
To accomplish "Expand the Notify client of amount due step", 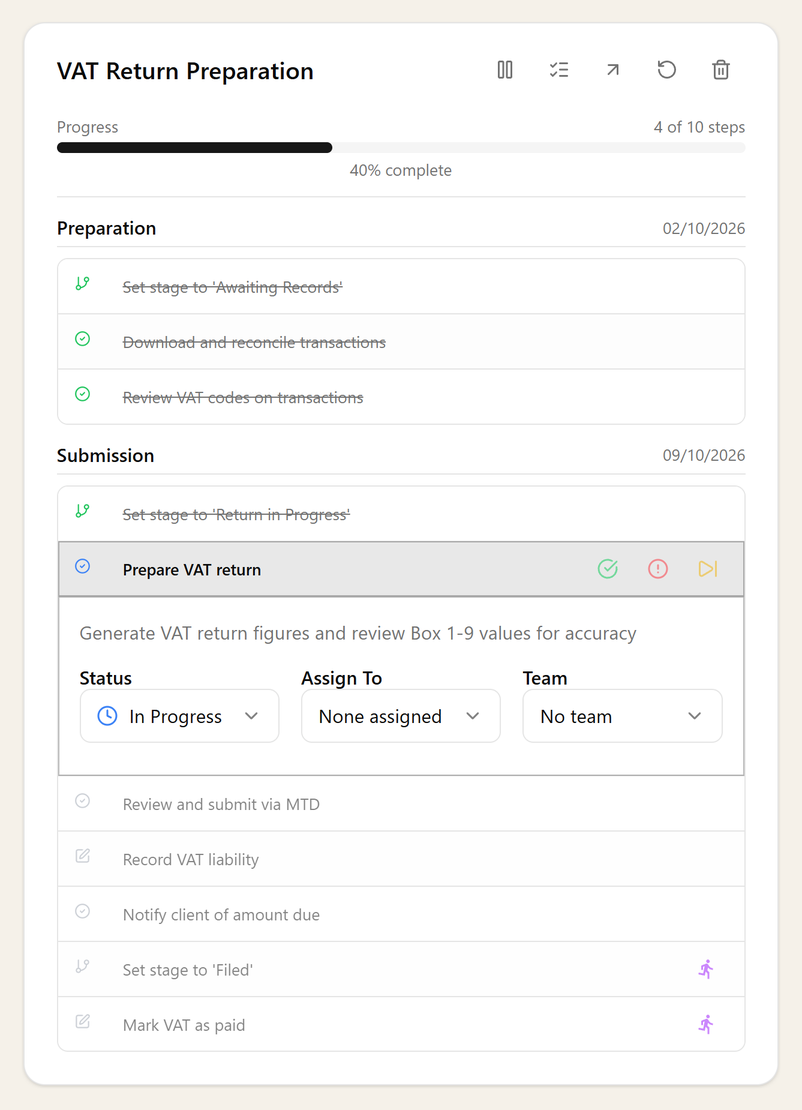I will point(401,914).
